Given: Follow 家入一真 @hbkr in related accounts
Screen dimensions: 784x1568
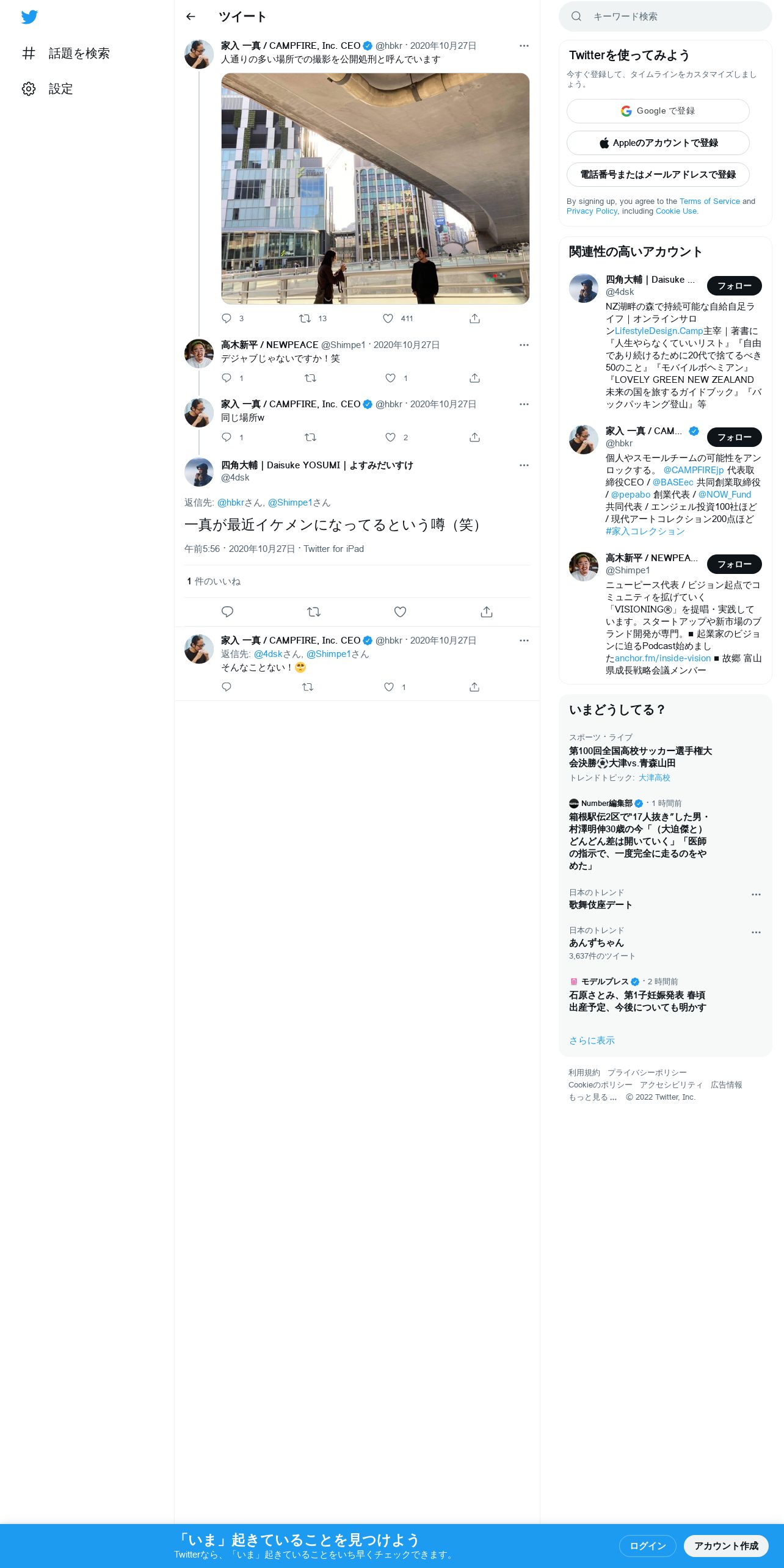Looking at the screenshot, I should point(734,437).
